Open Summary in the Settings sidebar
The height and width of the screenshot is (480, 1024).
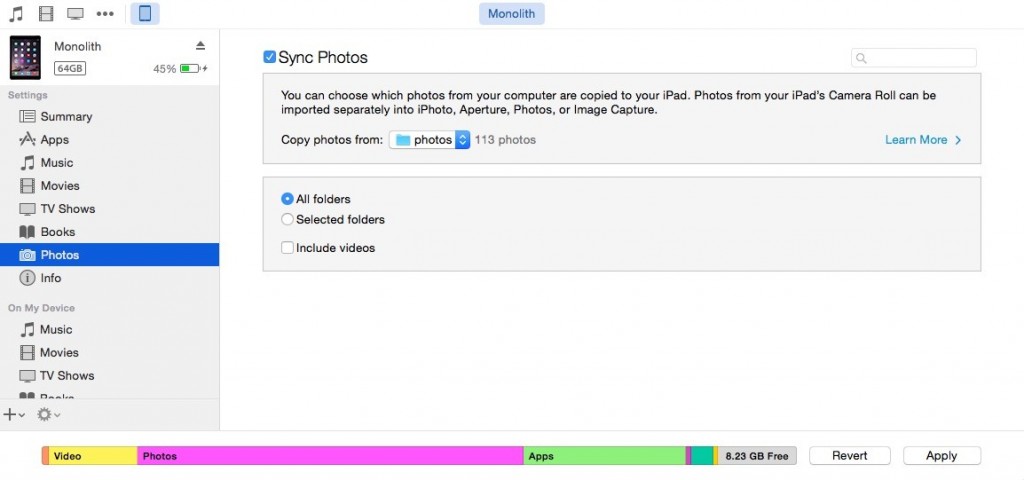point(66,117)
